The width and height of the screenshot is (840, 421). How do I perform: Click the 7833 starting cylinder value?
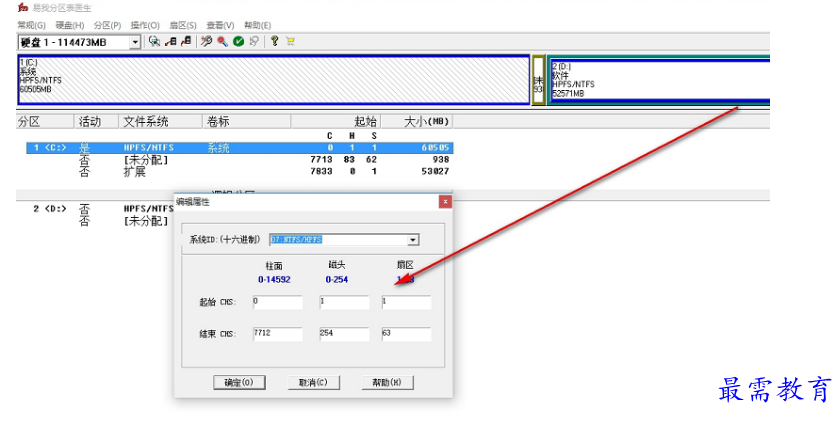click(321, 171)
